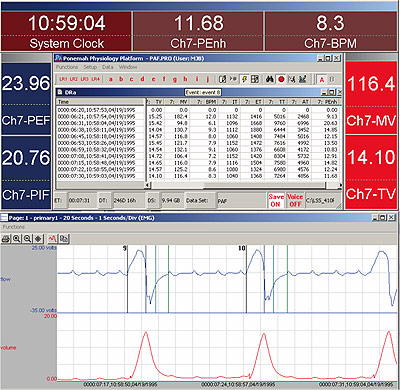Select the 10:59:03 data row
400x390 pixels.
pyautogui.click(x=198, y=176)
